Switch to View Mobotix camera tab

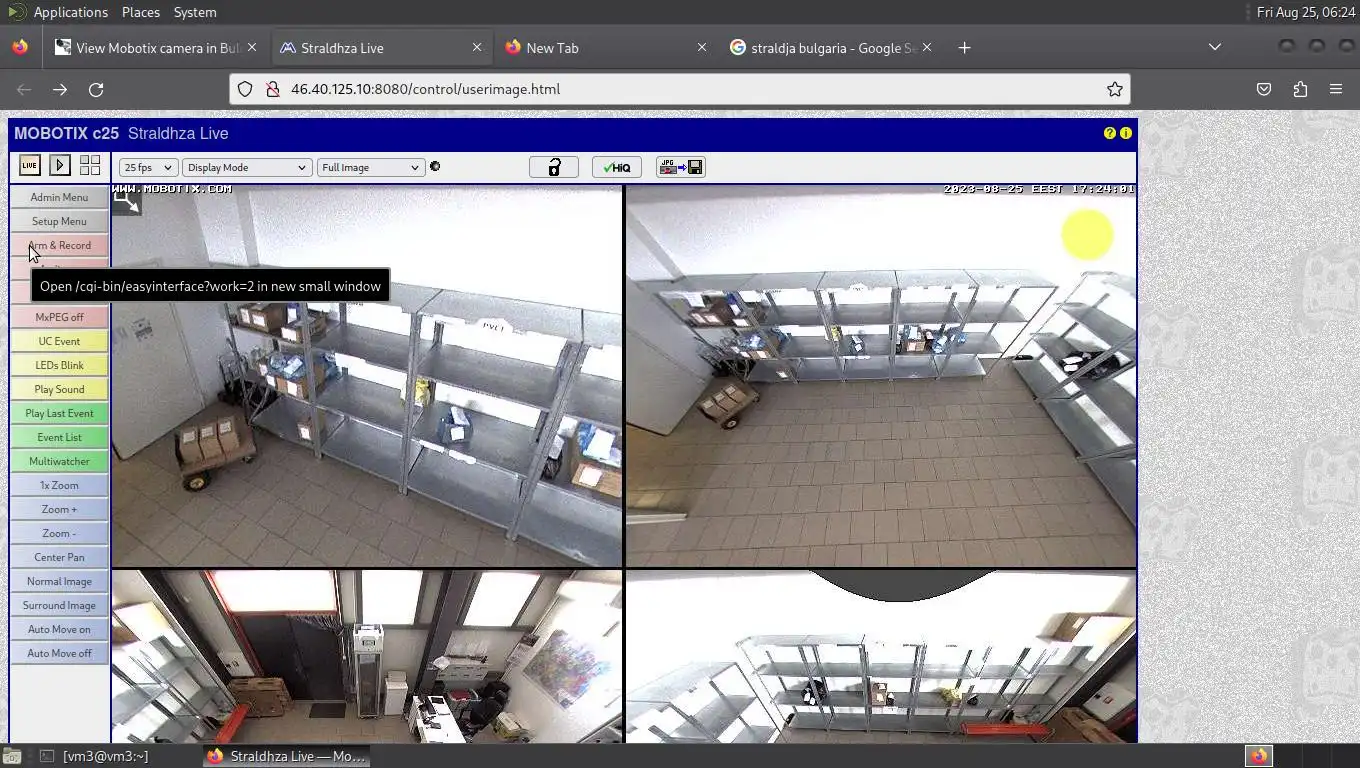pyautogui.click(x=157, y=47)
